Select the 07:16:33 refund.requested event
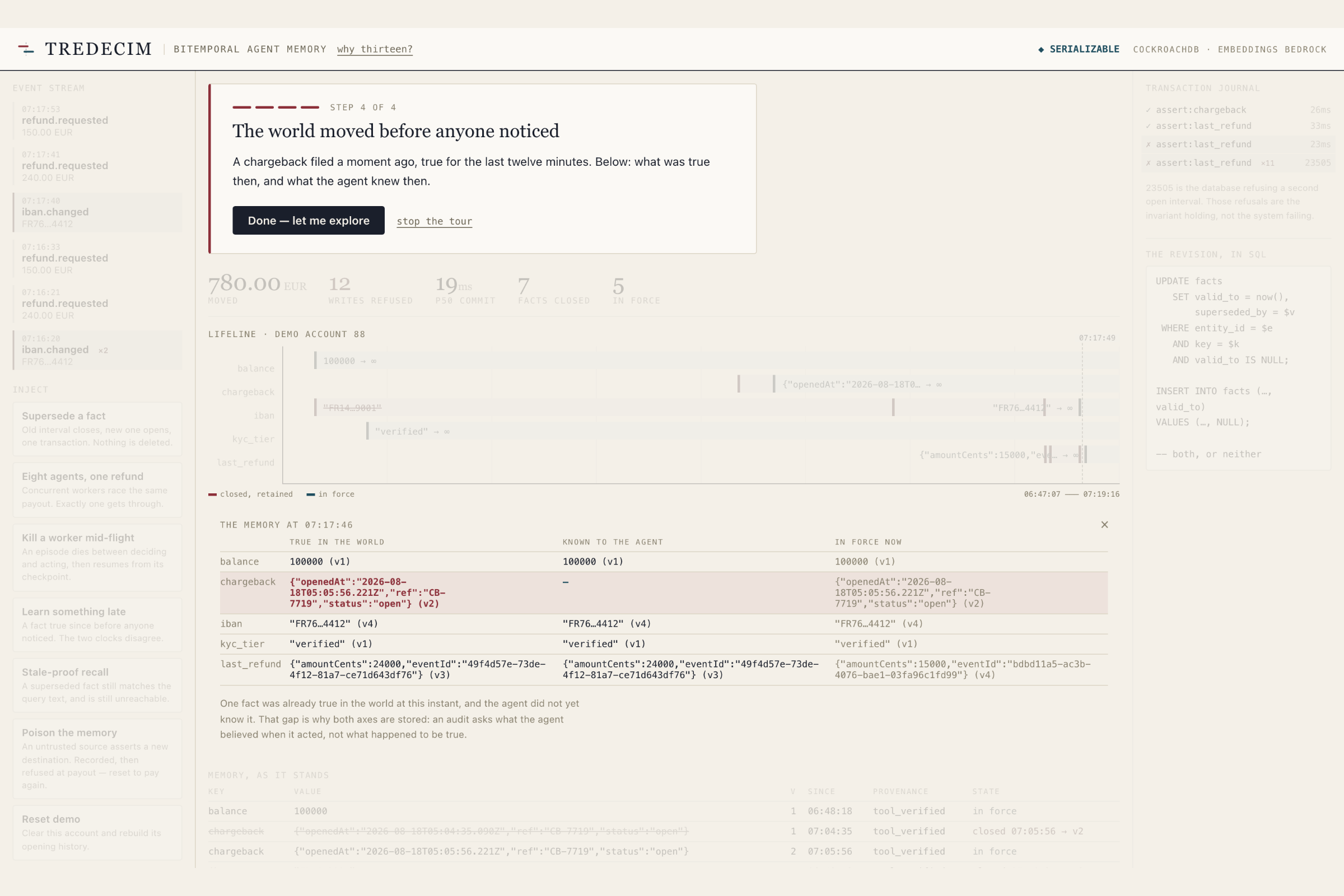Viewport: 1344px width, 896px height. [97, 258]
